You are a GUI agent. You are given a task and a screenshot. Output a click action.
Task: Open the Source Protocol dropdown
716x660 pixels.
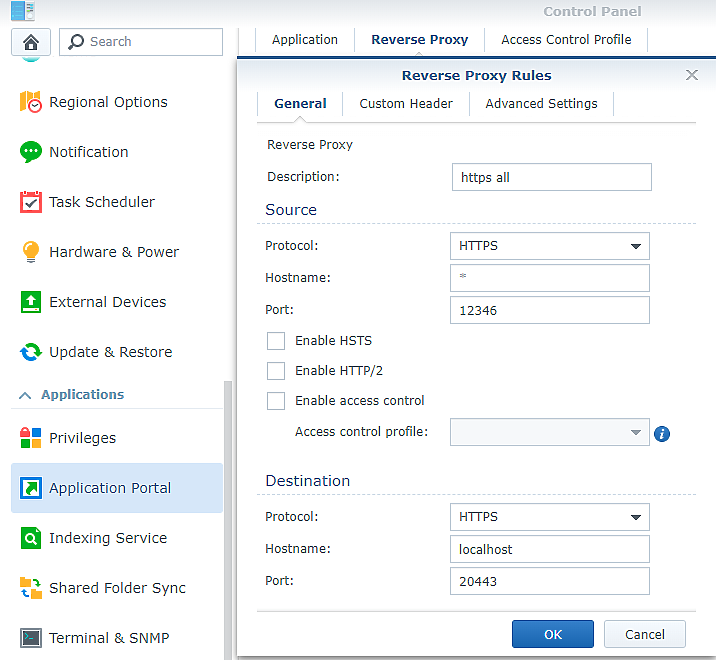[550, 246]
